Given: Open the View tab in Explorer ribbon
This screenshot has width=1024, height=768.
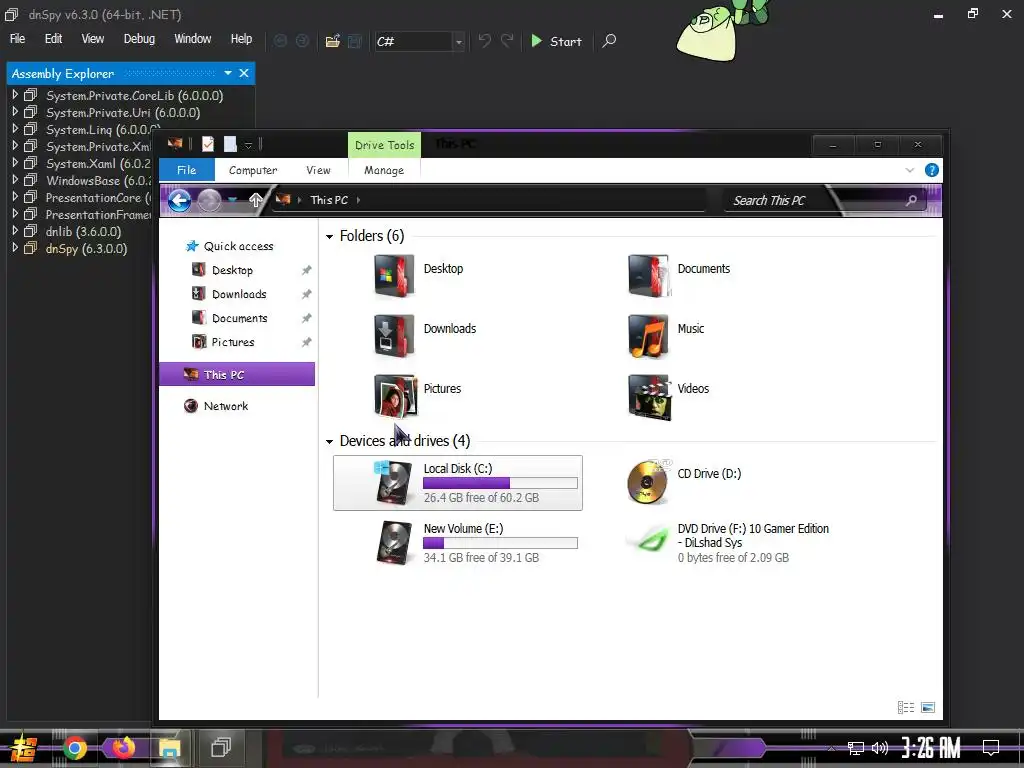Looking at the screenshot, I should [318, 170].
